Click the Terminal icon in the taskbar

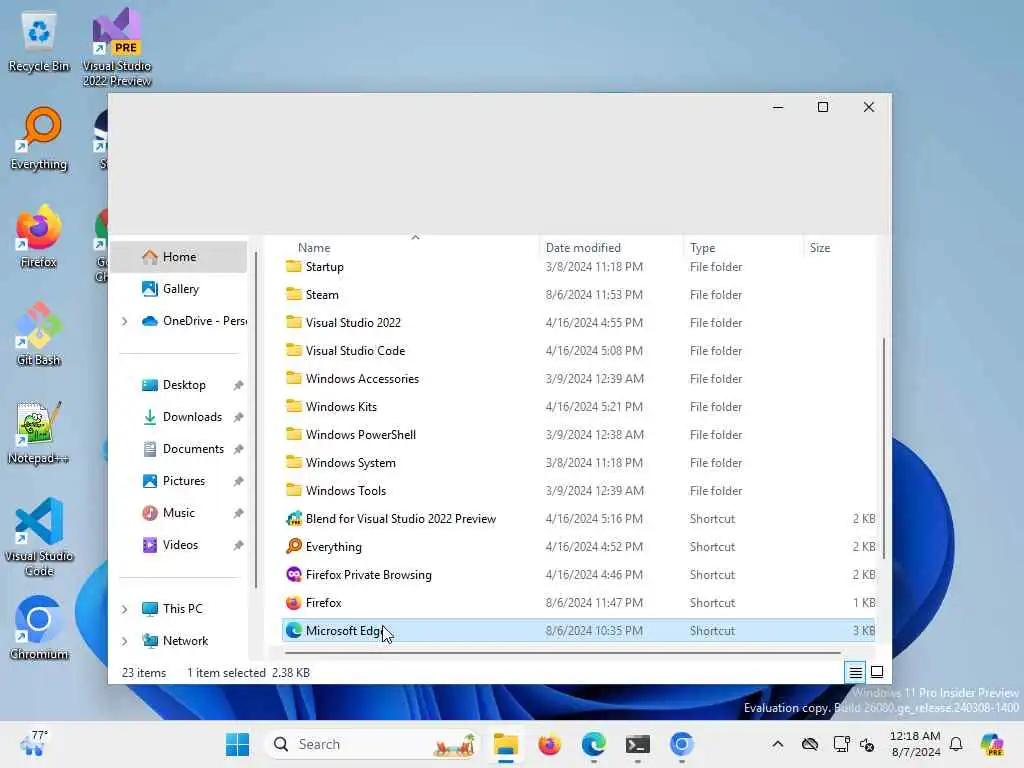pyautogui.click(x=637, y=744)
